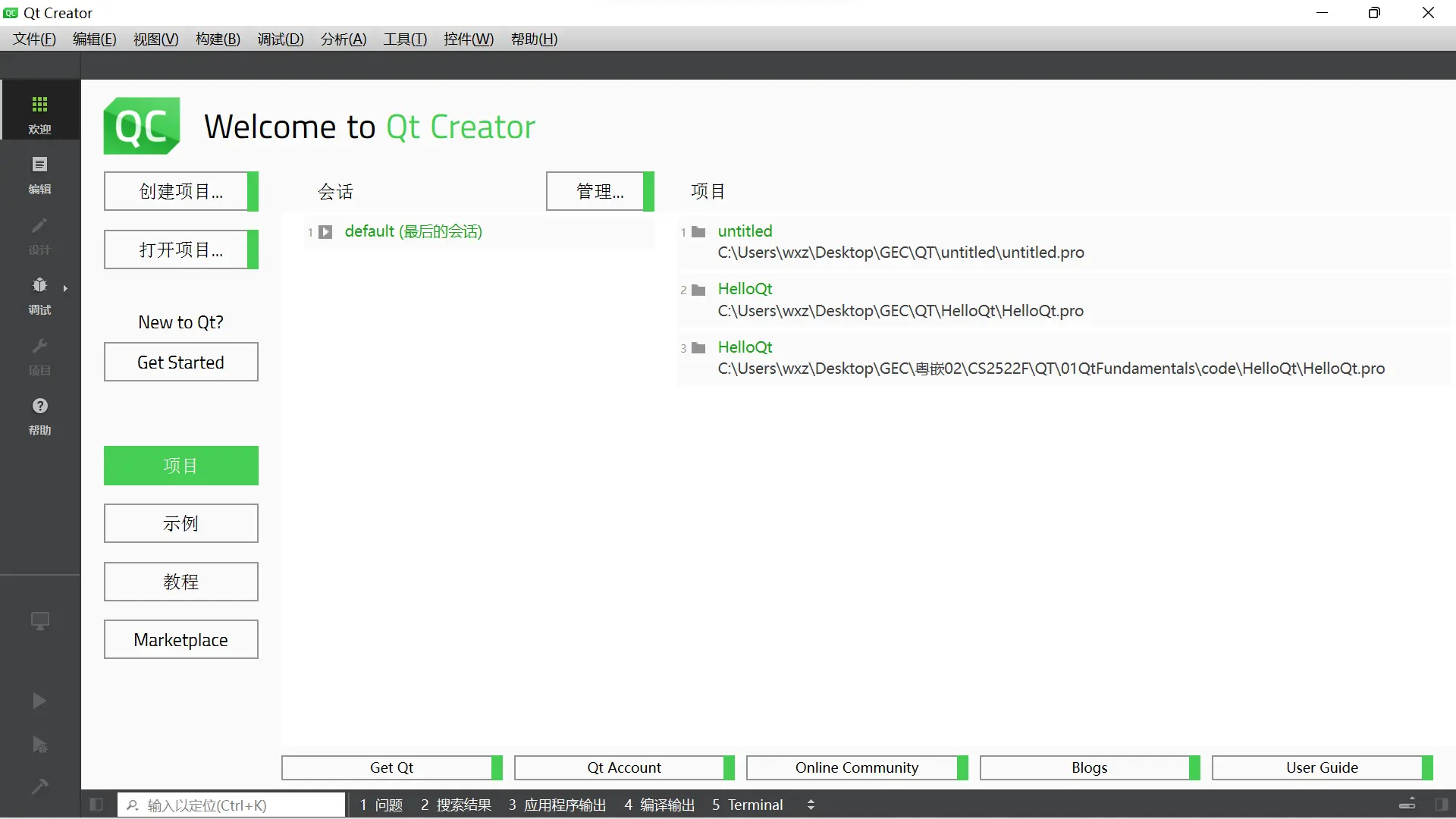Toggle the right sidebar visibility icon
1456x819 pixels.
(x=1442, y=805)
